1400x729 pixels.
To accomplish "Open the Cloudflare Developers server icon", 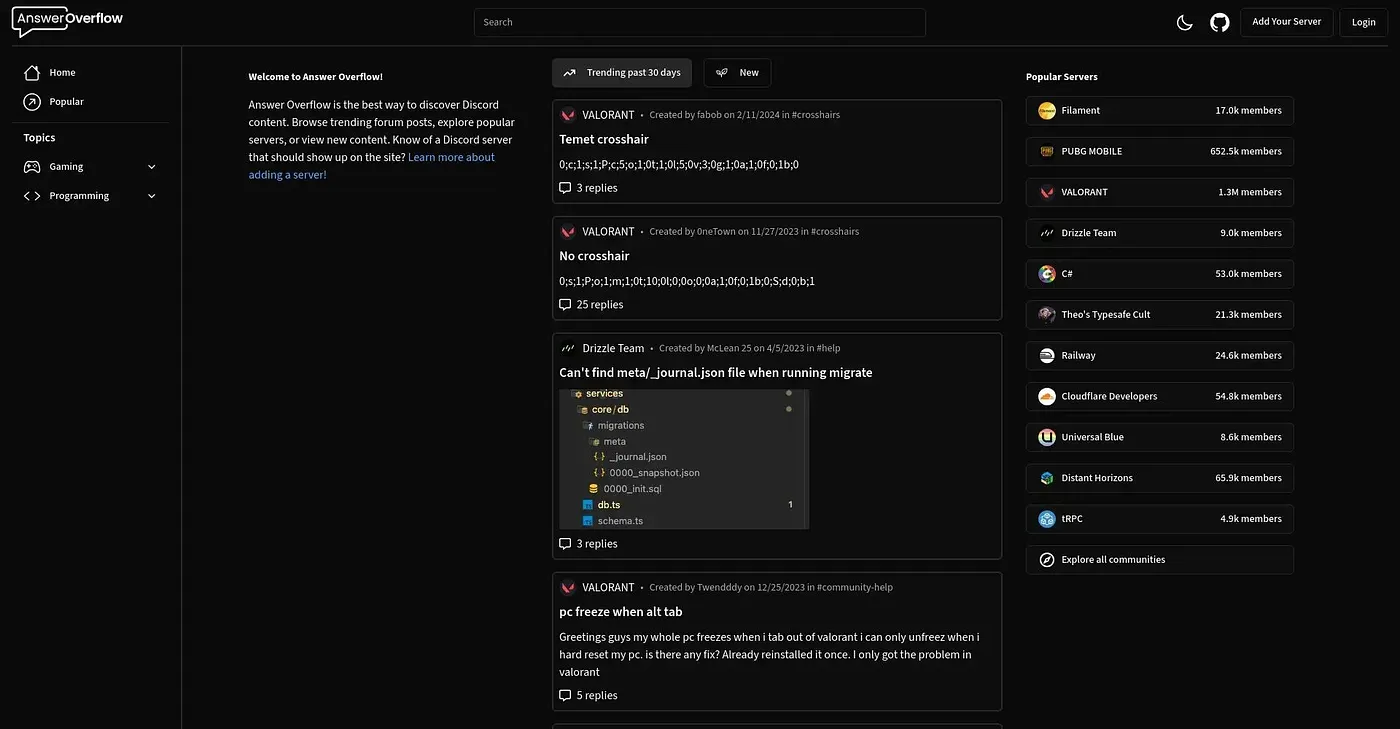I will [x=1047, y=397].
